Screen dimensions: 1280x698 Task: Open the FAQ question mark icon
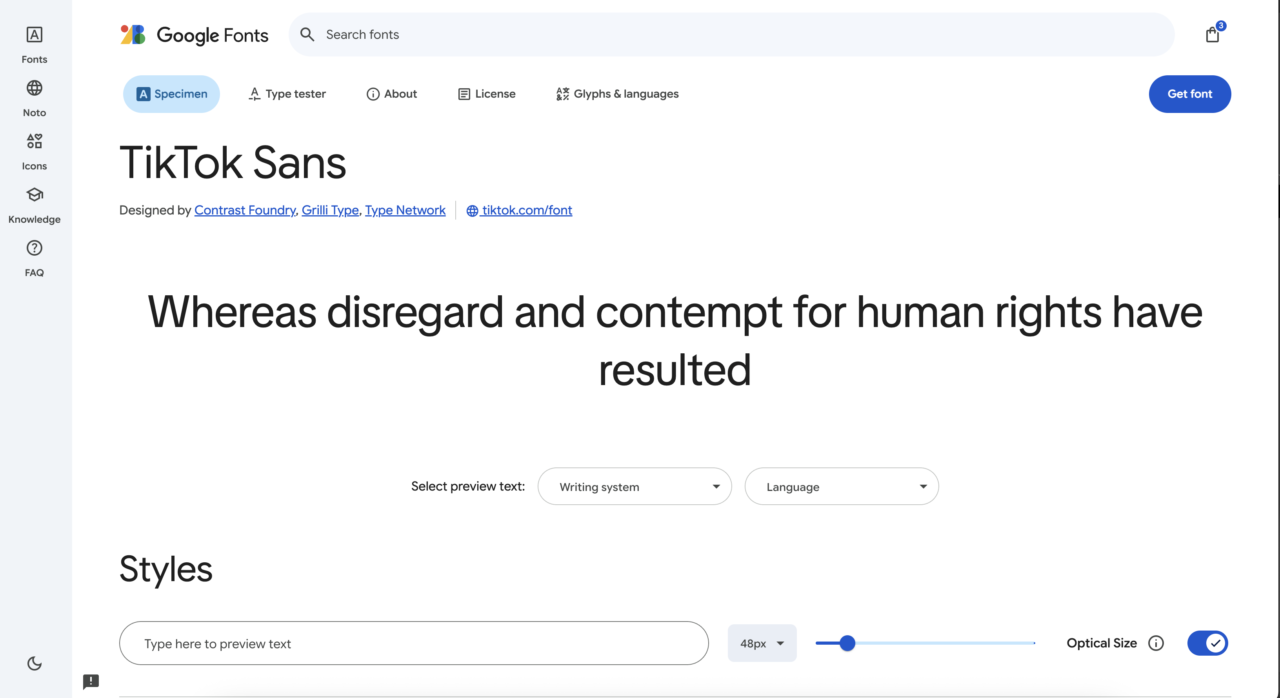34,258
